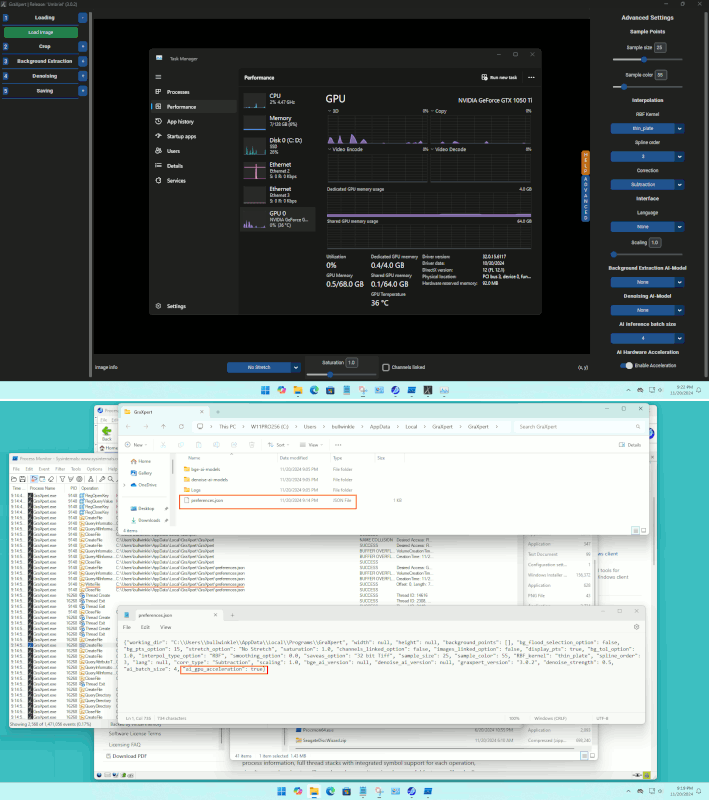Open Notepad File menu

click(x=127, y=627)
